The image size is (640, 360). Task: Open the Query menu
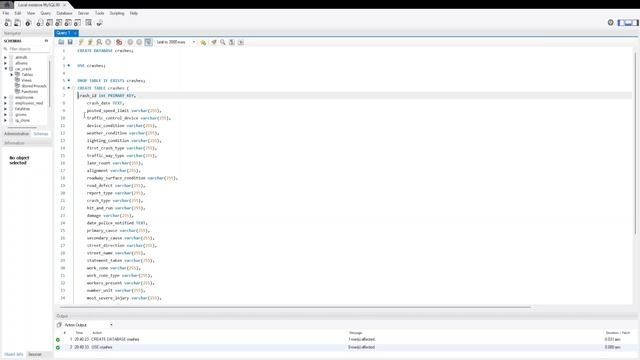[x=46, y=13]
